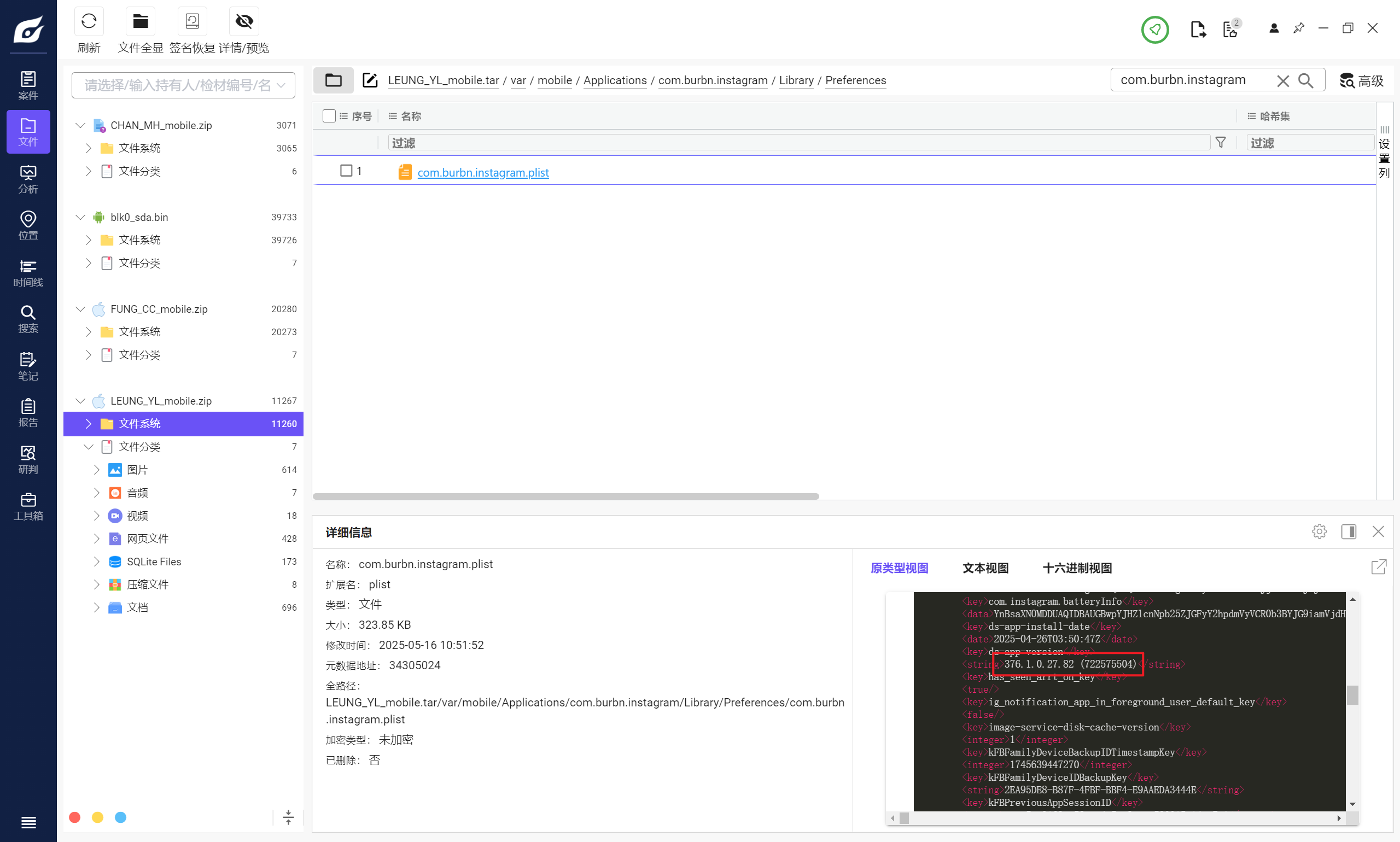
Task: Toggle the 详情/预览 eye icon
Action: 244,21
